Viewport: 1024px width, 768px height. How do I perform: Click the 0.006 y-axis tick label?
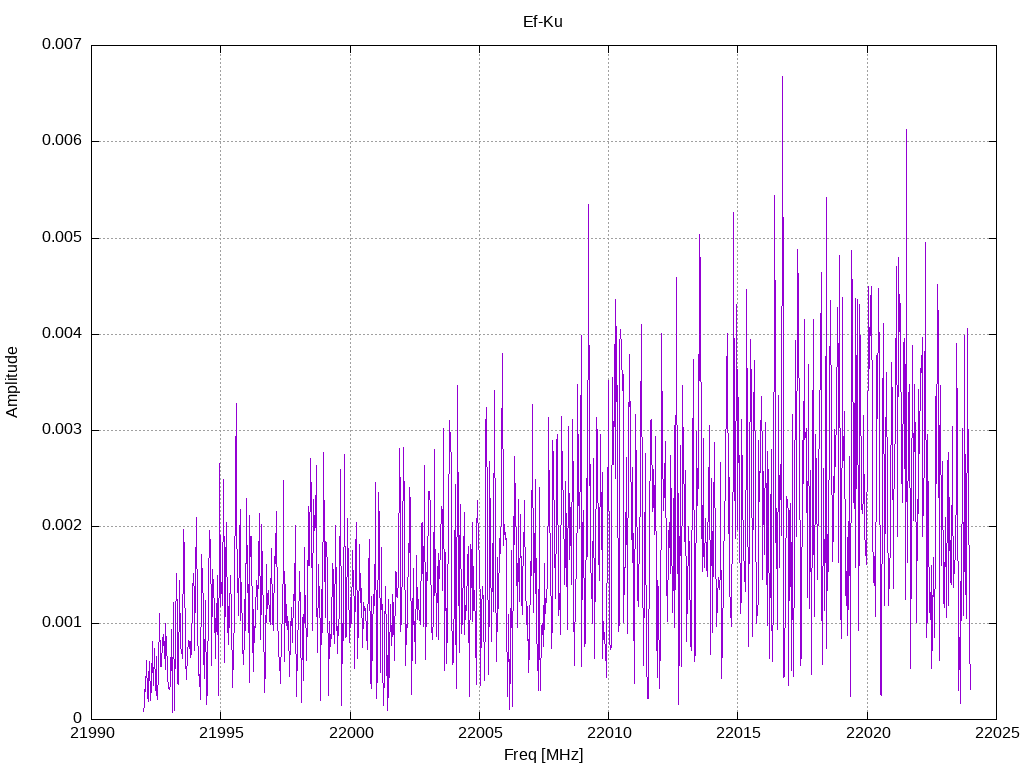point(62,141)
